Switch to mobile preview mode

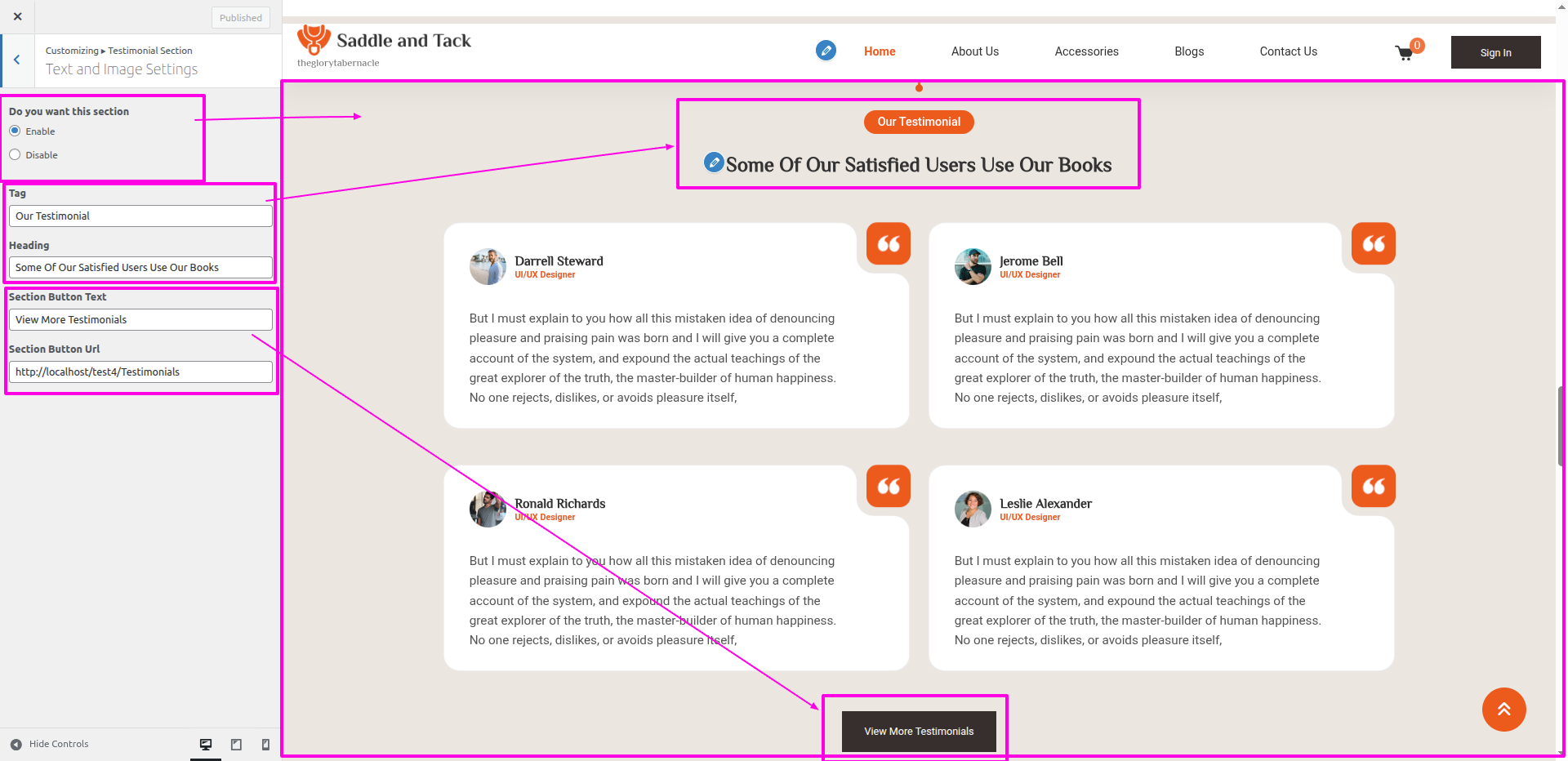pos(265,745)
